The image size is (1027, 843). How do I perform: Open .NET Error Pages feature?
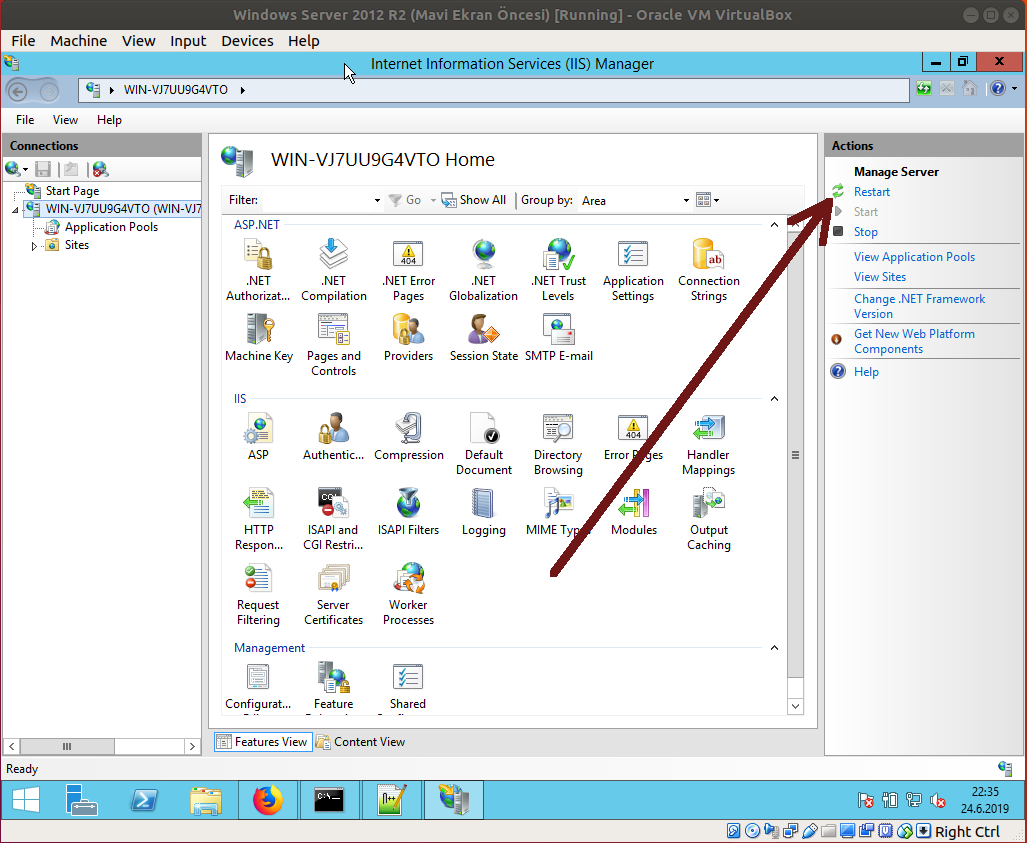click(x=408, y=270)
